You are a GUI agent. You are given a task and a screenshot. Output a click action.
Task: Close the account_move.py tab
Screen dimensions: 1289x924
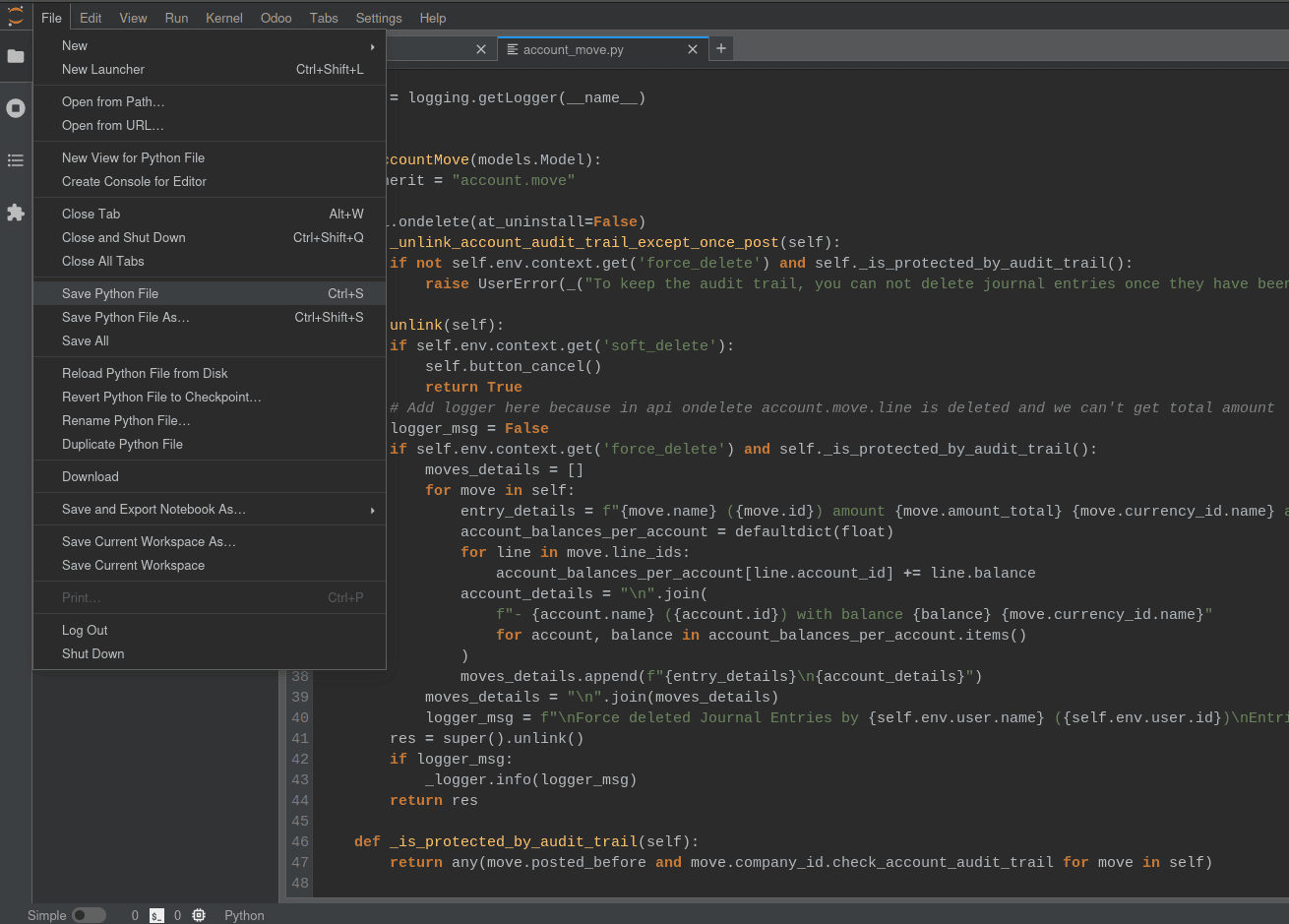click(693, 49)
